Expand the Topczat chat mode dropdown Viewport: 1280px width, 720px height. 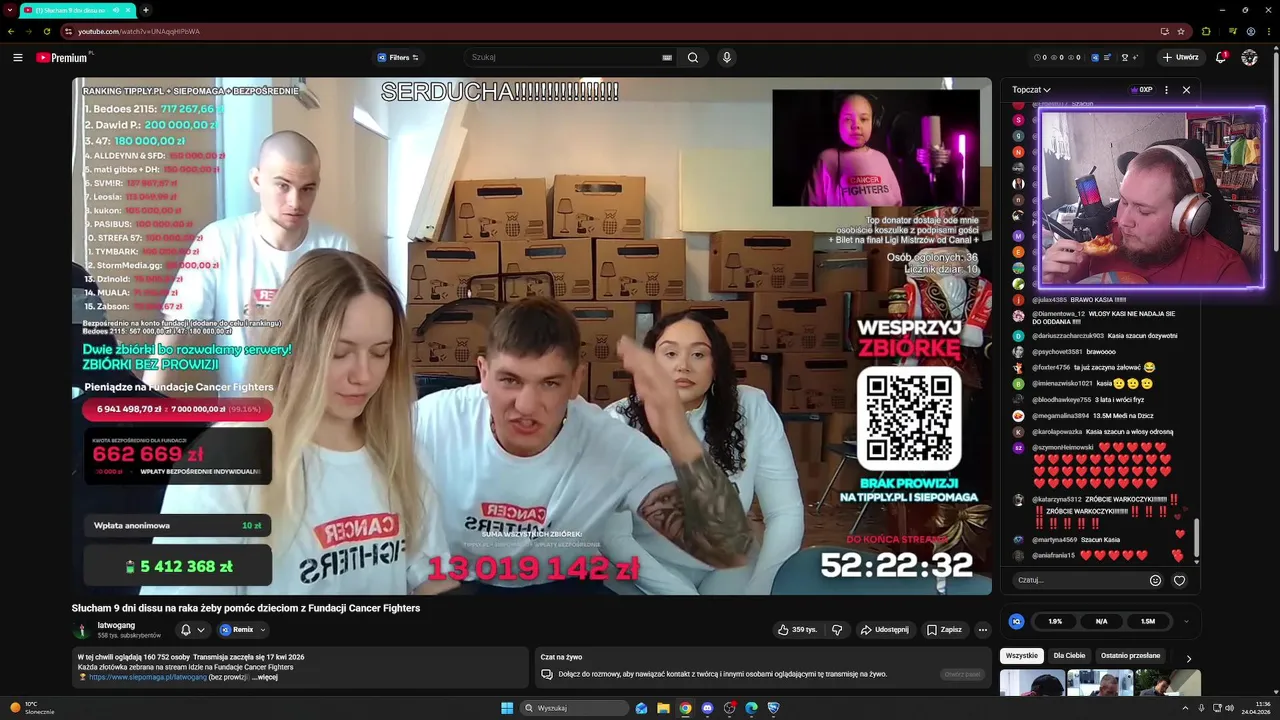tap(1031, 89)
